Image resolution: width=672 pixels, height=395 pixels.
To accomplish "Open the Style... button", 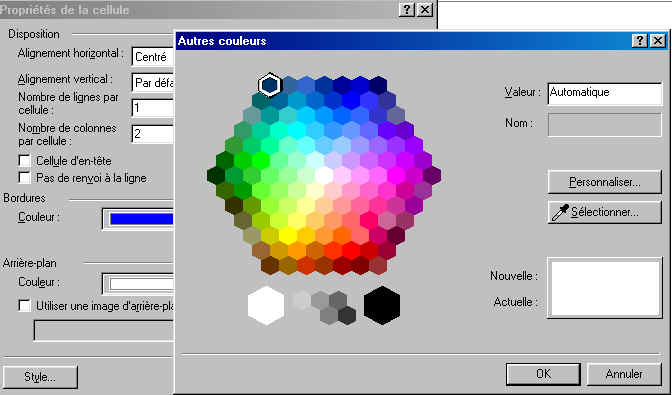I will [x=40, y=377].
